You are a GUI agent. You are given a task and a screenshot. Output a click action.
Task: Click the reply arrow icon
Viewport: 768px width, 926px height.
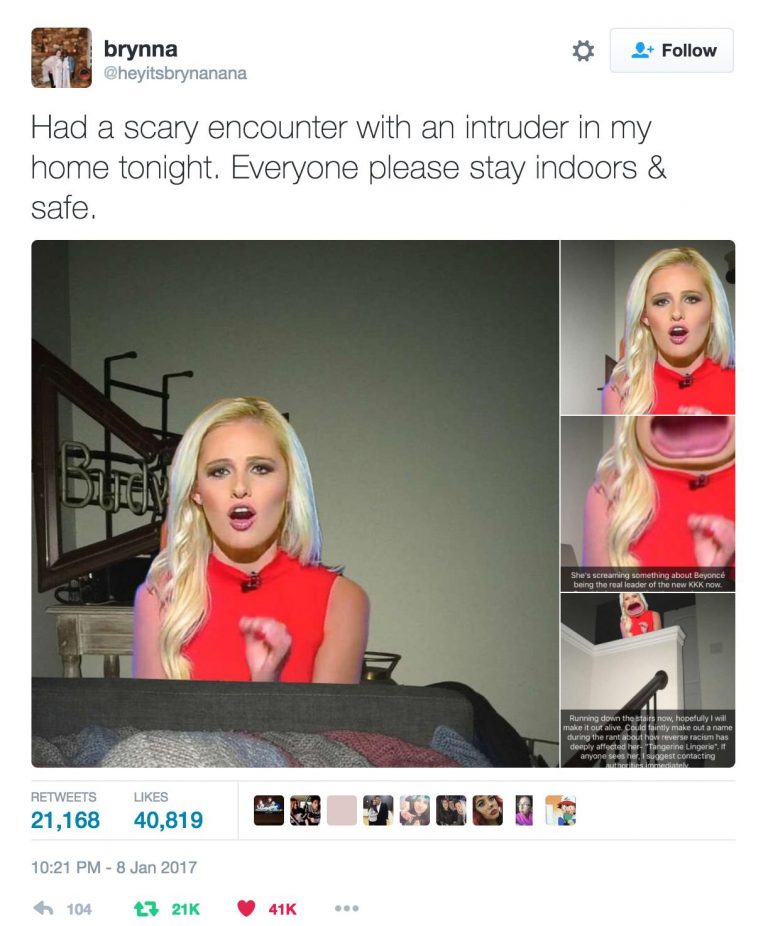(x=43, y=908)
